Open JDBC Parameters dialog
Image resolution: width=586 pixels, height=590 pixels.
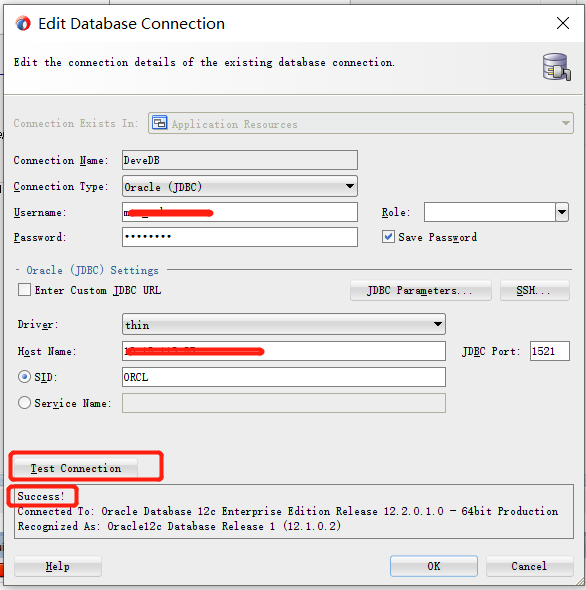pos(421,290)
